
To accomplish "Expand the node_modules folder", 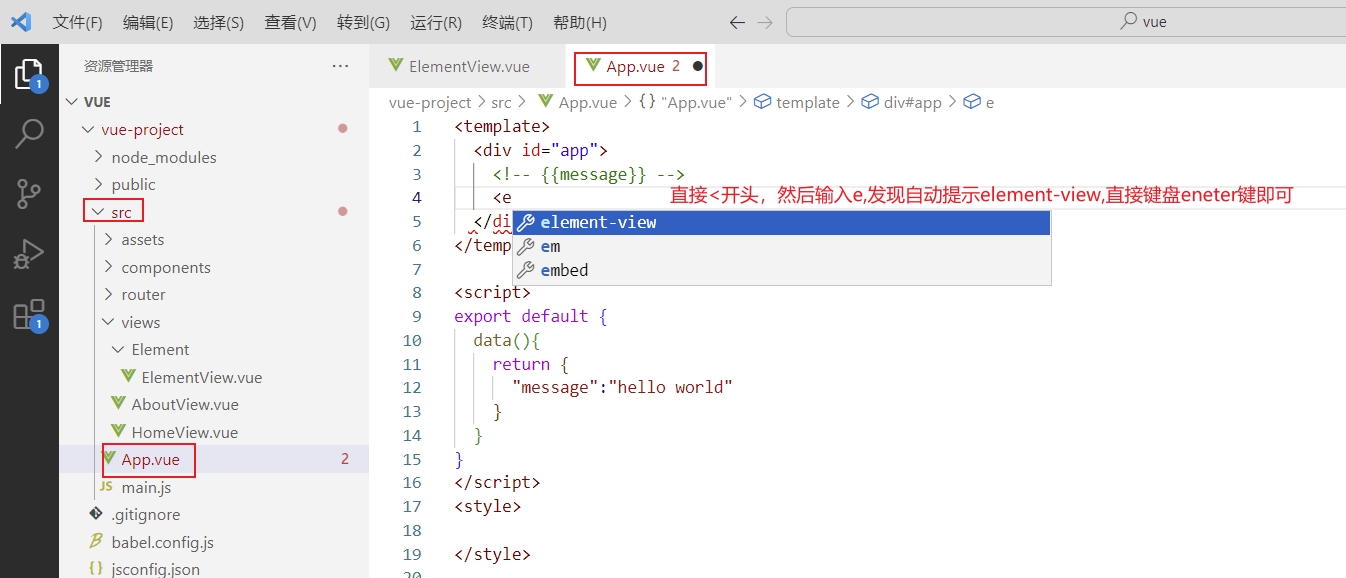I will pyautogui.click(x=163, y=157).
